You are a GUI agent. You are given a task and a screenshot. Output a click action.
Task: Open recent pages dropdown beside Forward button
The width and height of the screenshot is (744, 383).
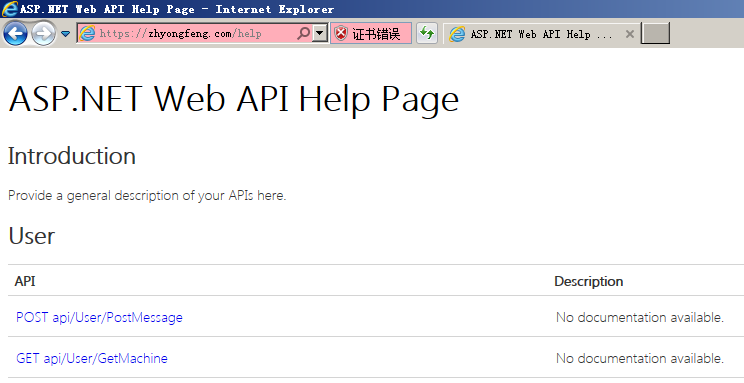(65, 34)
